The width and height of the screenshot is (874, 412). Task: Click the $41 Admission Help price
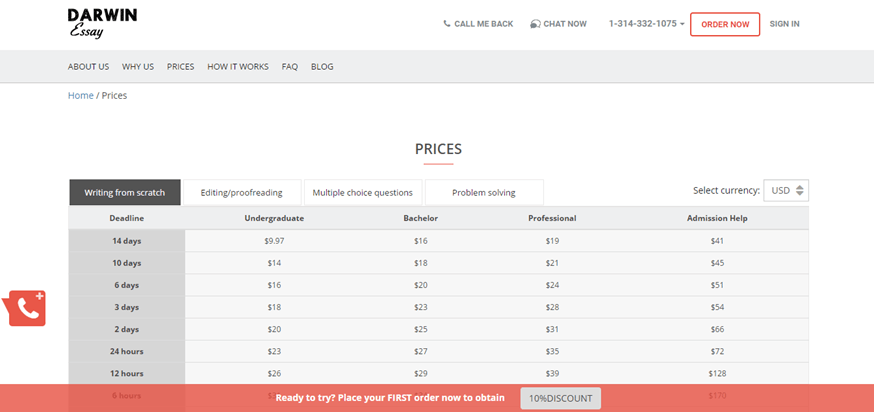tap(717, 241)
